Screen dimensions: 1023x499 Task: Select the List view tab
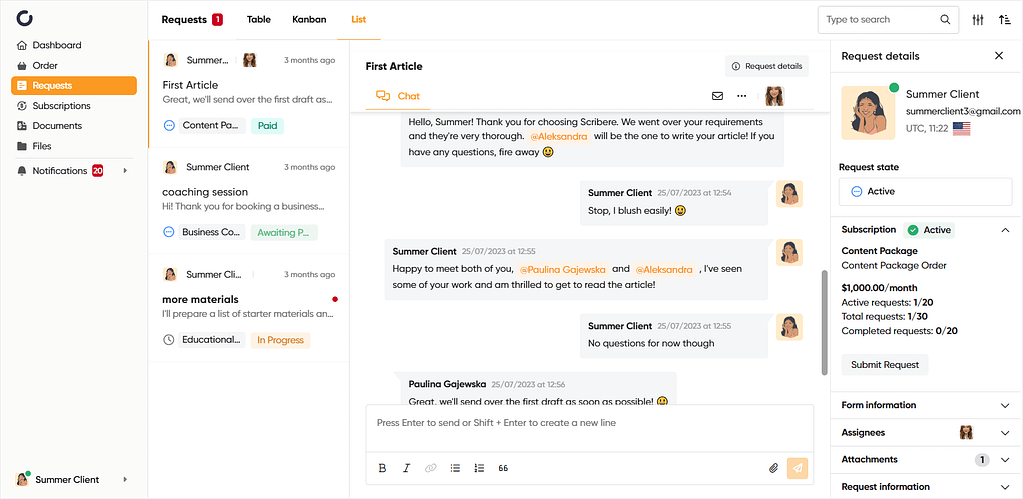pyautogui.click(x=358, y=20)
